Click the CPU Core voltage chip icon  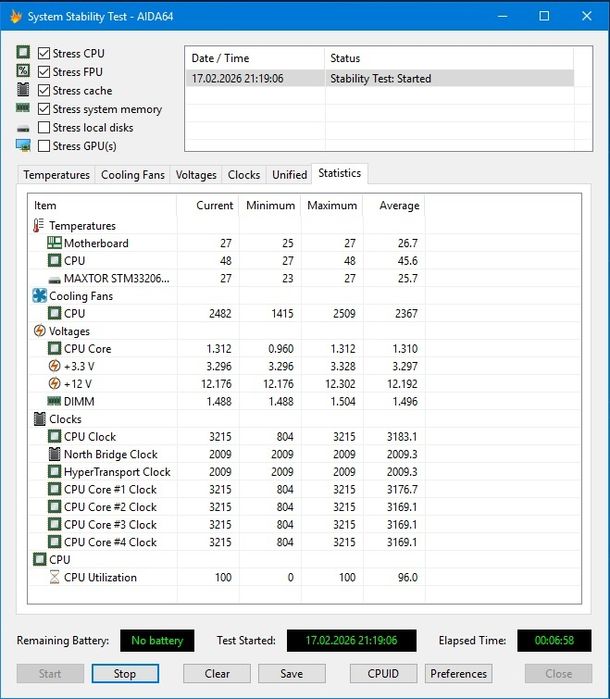(x=54, y=348)
